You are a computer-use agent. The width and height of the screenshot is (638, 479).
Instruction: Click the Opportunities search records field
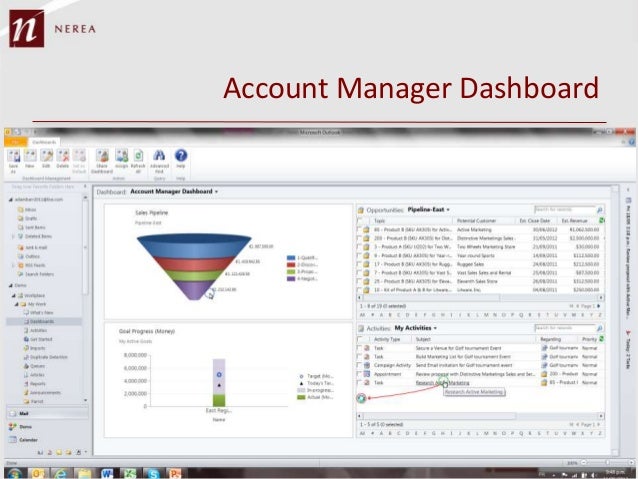564,210
